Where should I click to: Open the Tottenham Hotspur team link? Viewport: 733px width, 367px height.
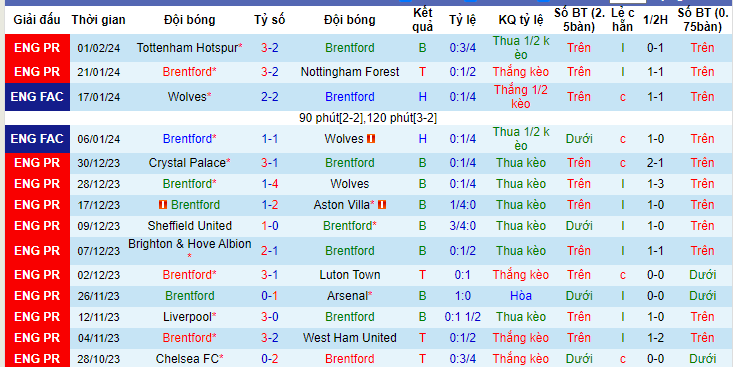point(187,48)
